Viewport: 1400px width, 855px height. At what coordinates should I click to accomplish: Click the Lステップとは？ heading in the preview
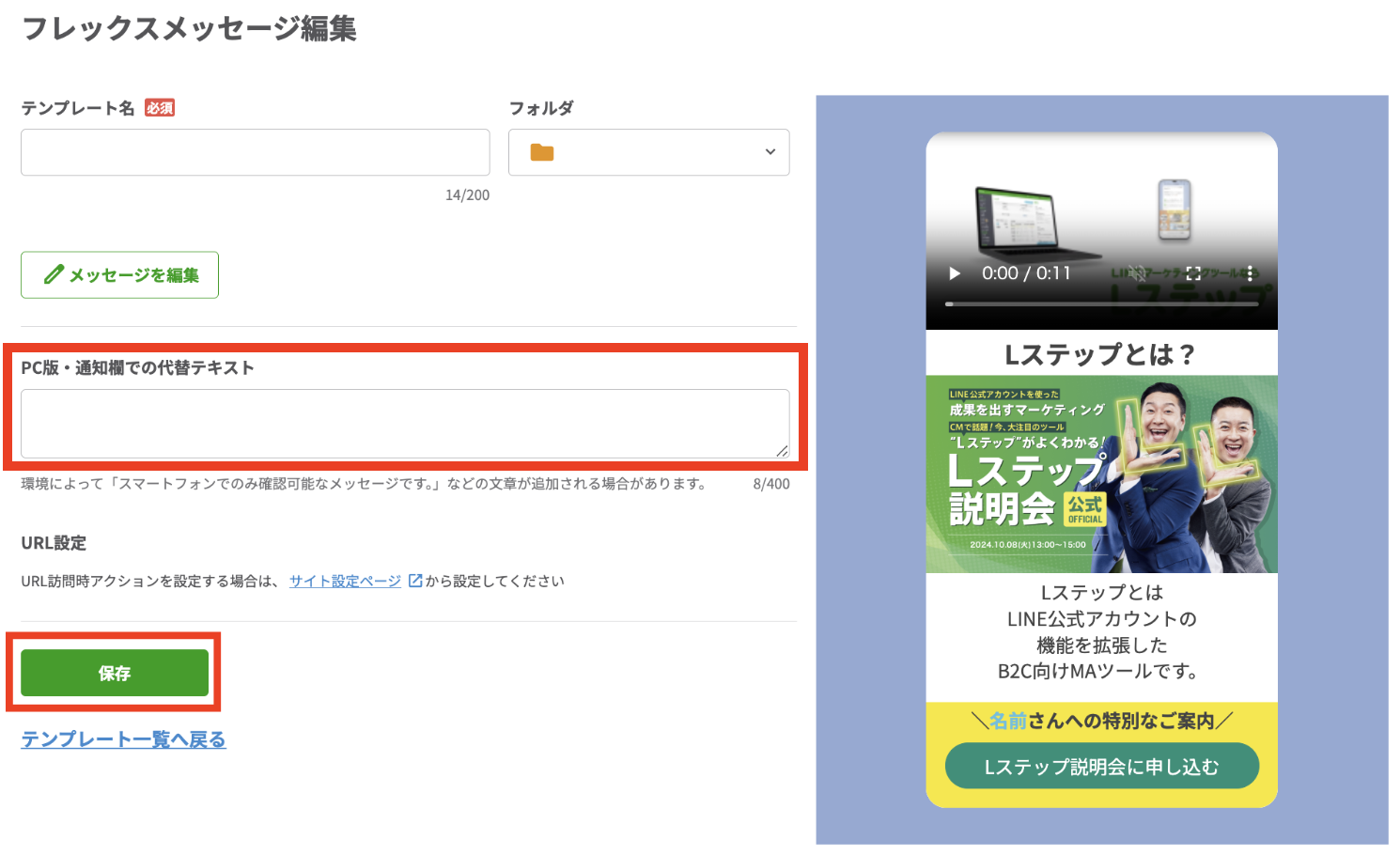1100,354
